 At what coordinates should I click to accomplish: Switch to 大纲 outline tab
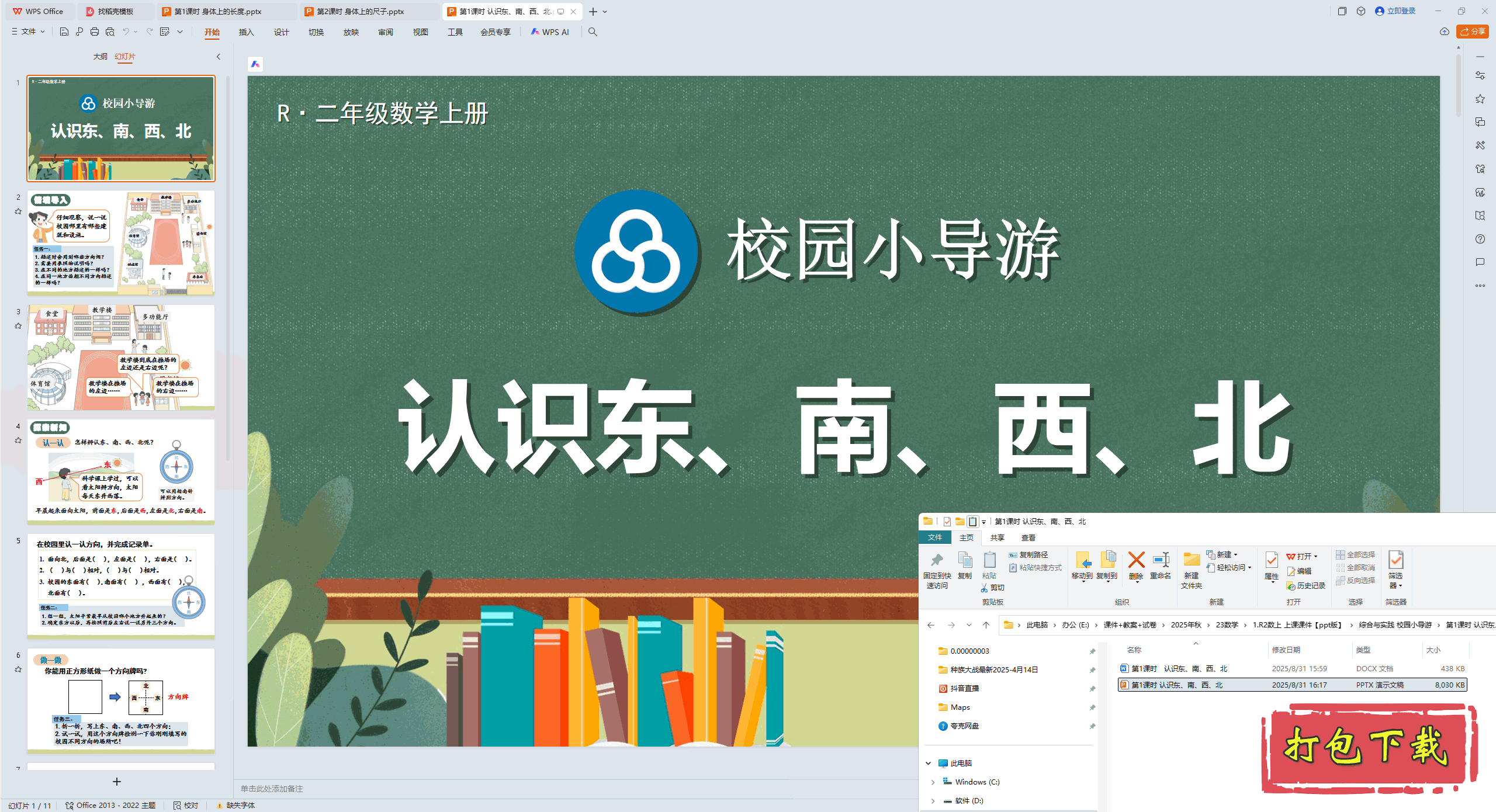pyautogui.click(x=100, y=57)
